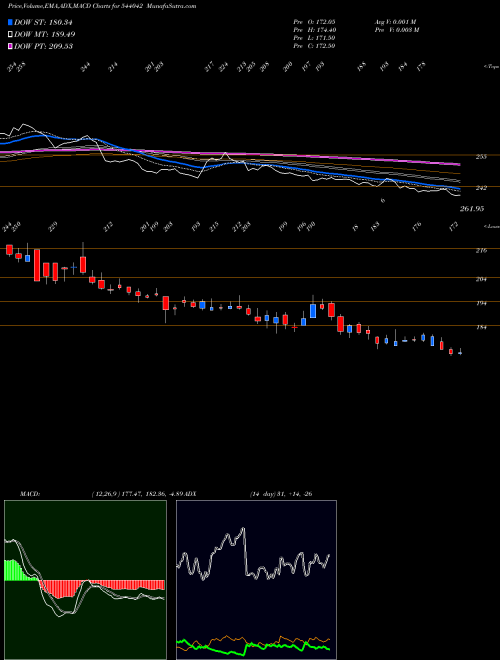This screenshot has height=660, width=500.
Task: Click the 261.95 value label
Action: click(472, 208)
